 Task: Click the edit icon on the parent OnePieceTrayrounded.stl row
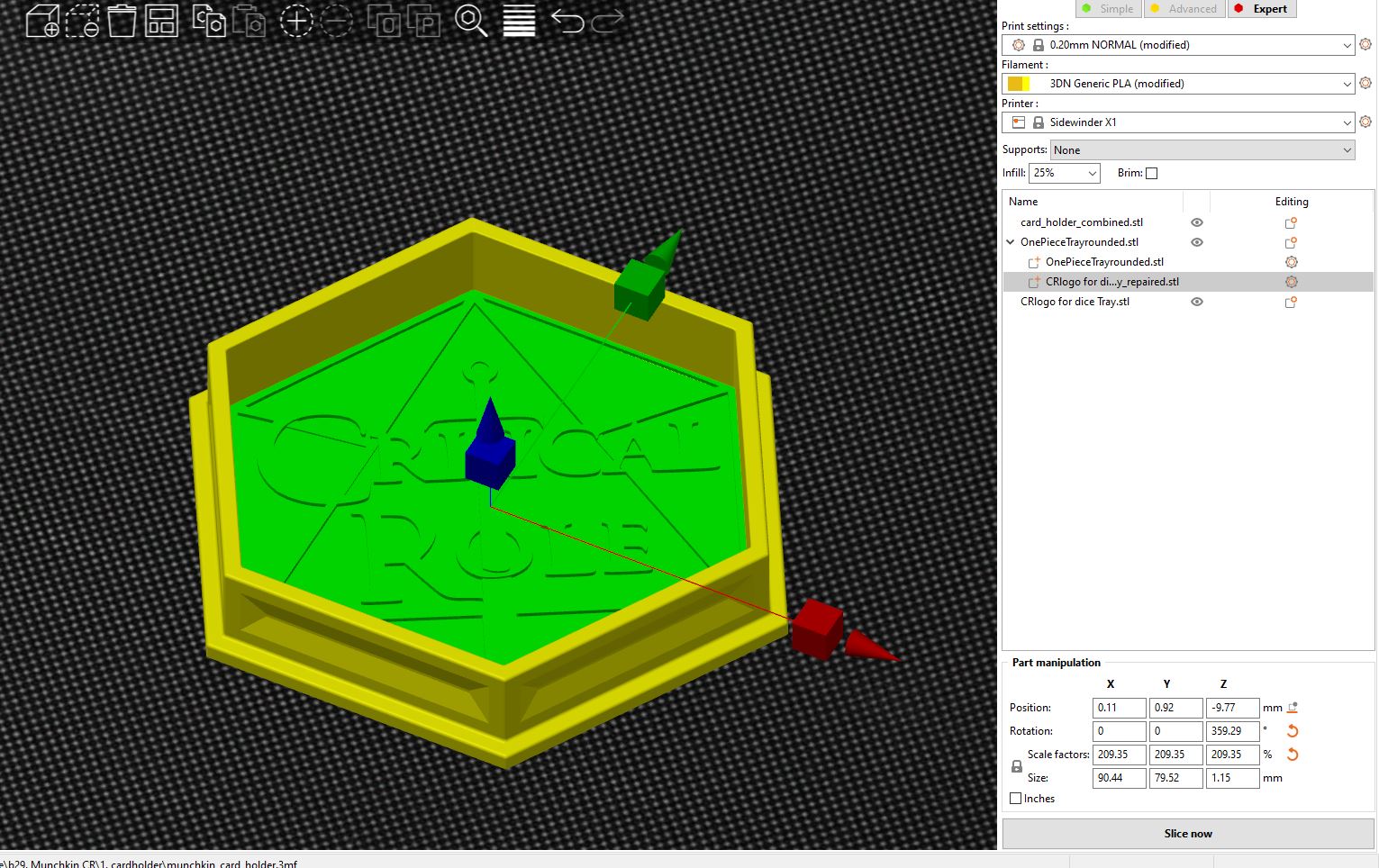tap(1291, 242)
